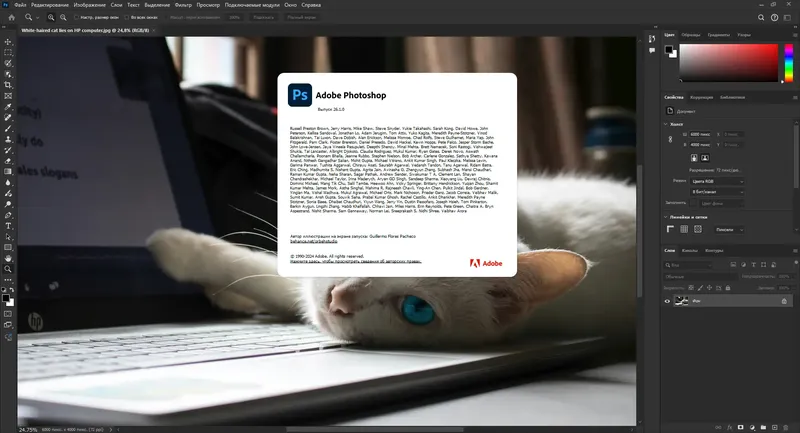Open the '8 бит/канал' bit depth dropdown
The height and width of the screenshot is (433, 800).
pyautogui.click(x=717, y=192)
